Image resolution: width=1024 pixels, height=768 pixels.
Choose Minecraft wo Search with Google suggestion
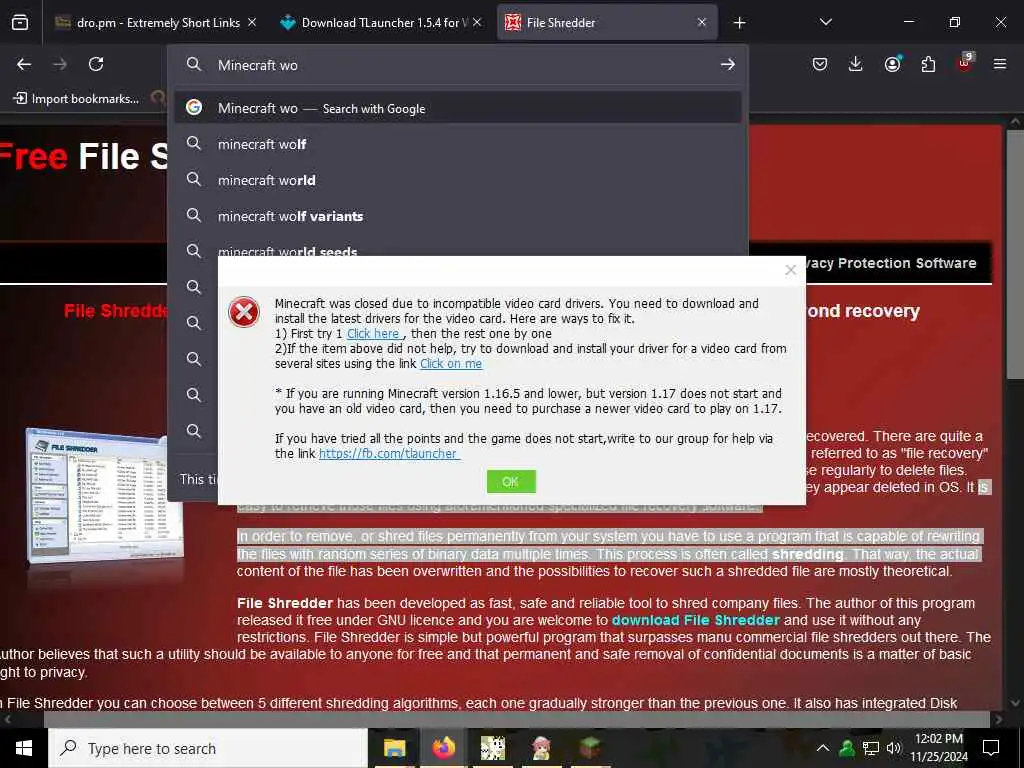click(x=458, y=108)
